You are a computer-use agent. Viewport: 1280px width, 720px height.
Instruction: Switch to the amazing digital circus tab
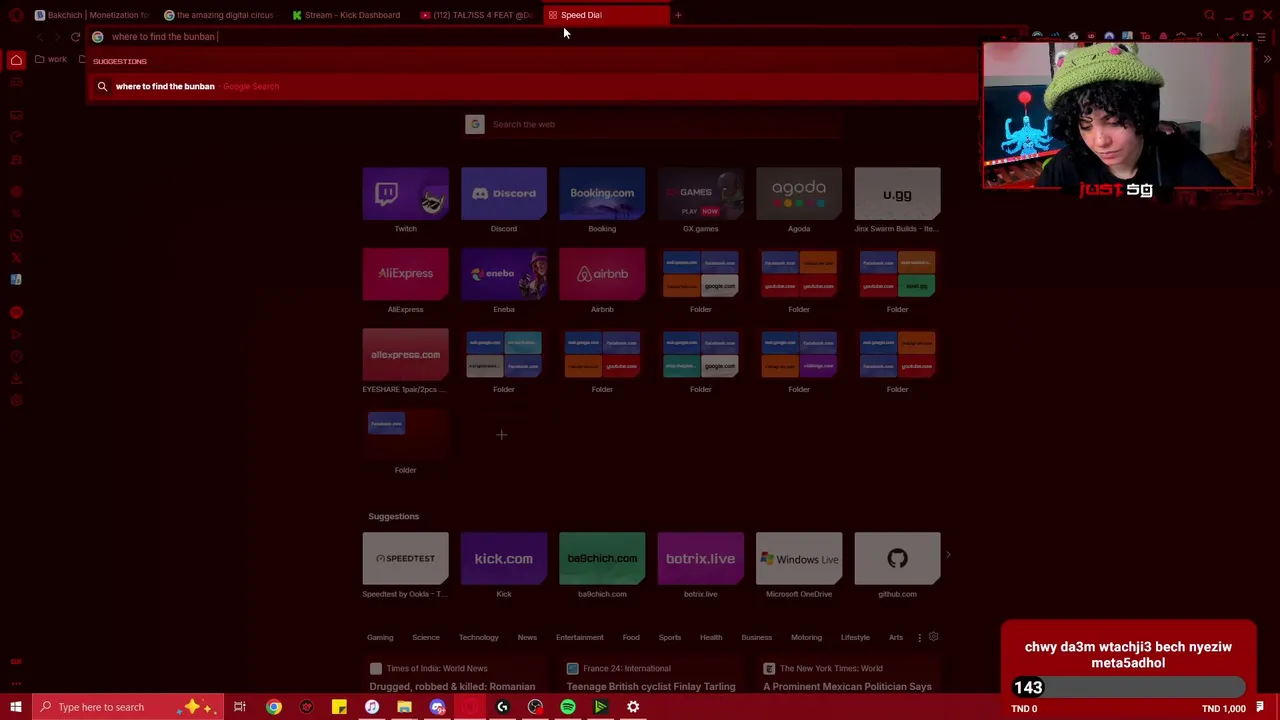(219, 15)
